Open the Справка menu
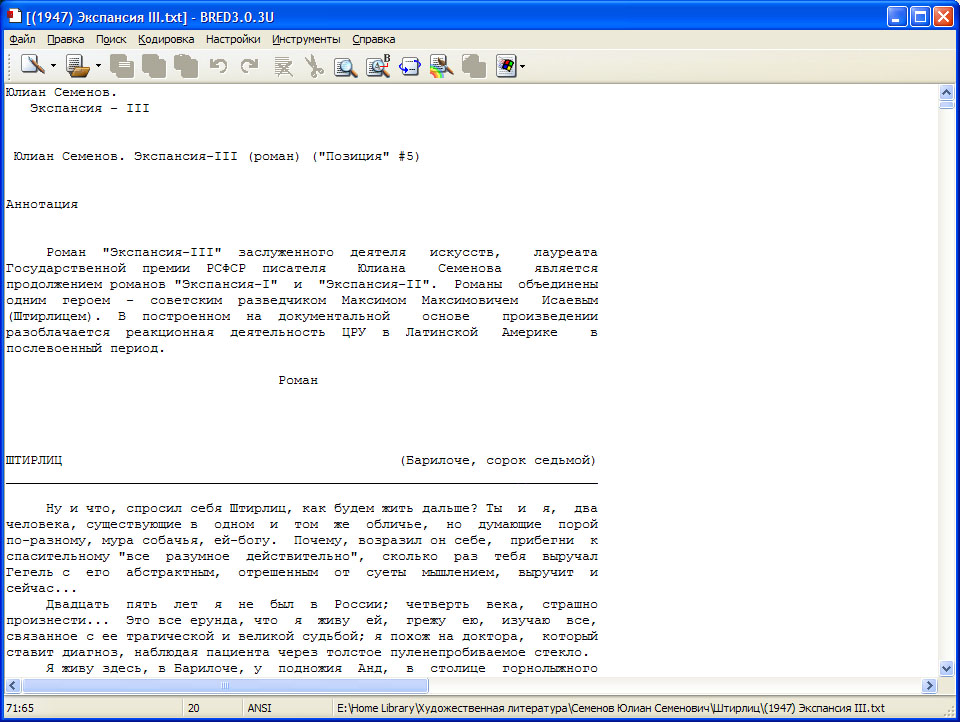This screenshot has height=722, width=960. [x=373, y=39]
